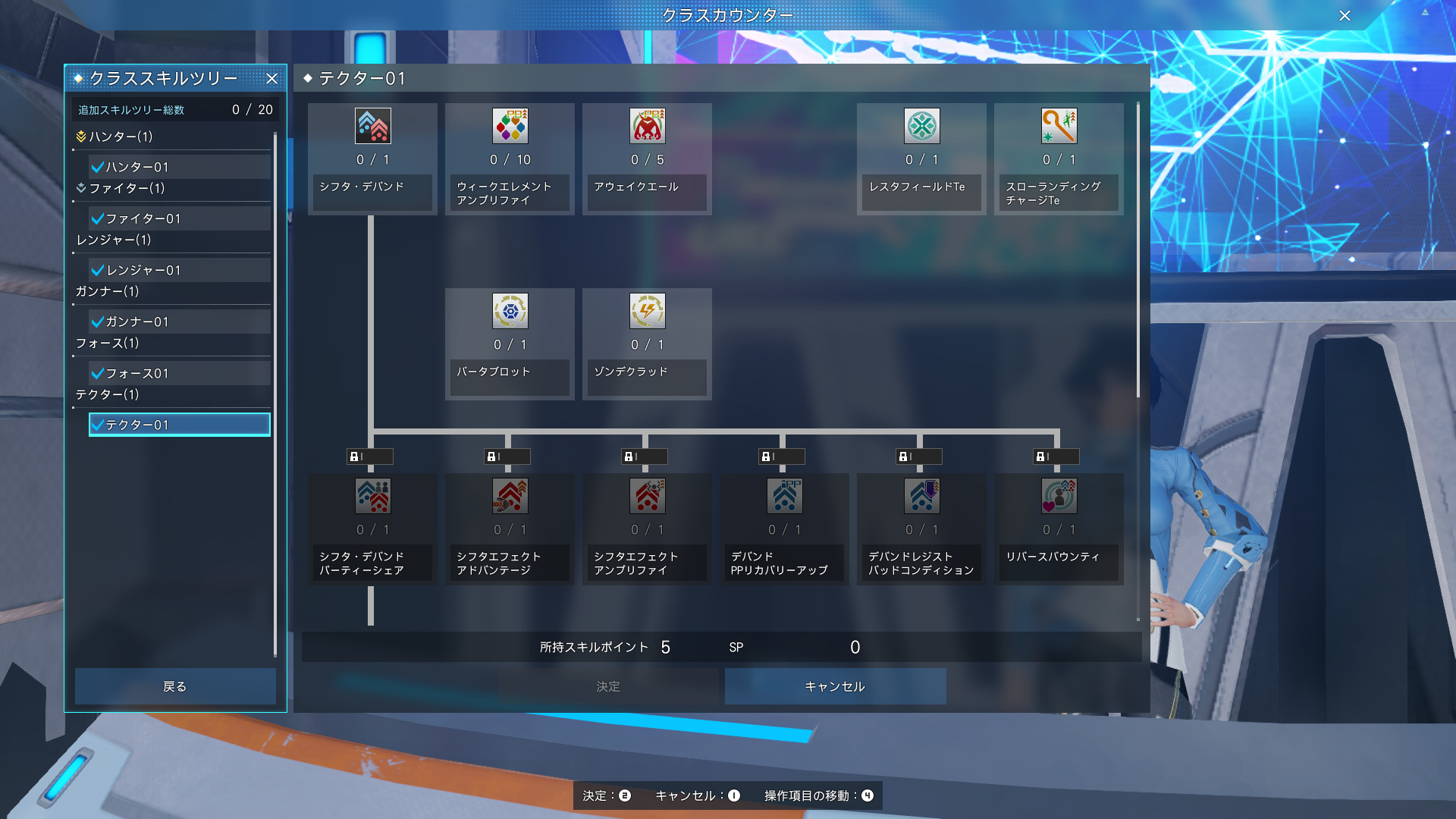Expand the テクター(1) class group
Screen dimensions: 1456x819
click(x=107, y=394)
